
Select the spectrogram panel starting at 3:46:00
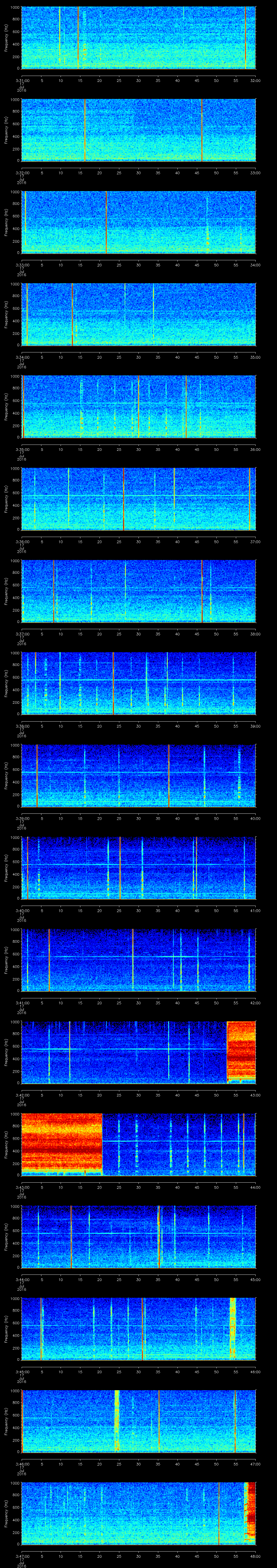pos(139,1421)
